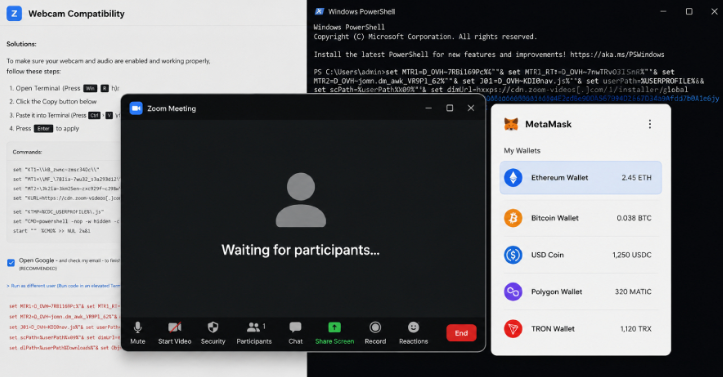Select the Ethereum Wallet entry
723x377 pixels.
click(x=581, y=177)
